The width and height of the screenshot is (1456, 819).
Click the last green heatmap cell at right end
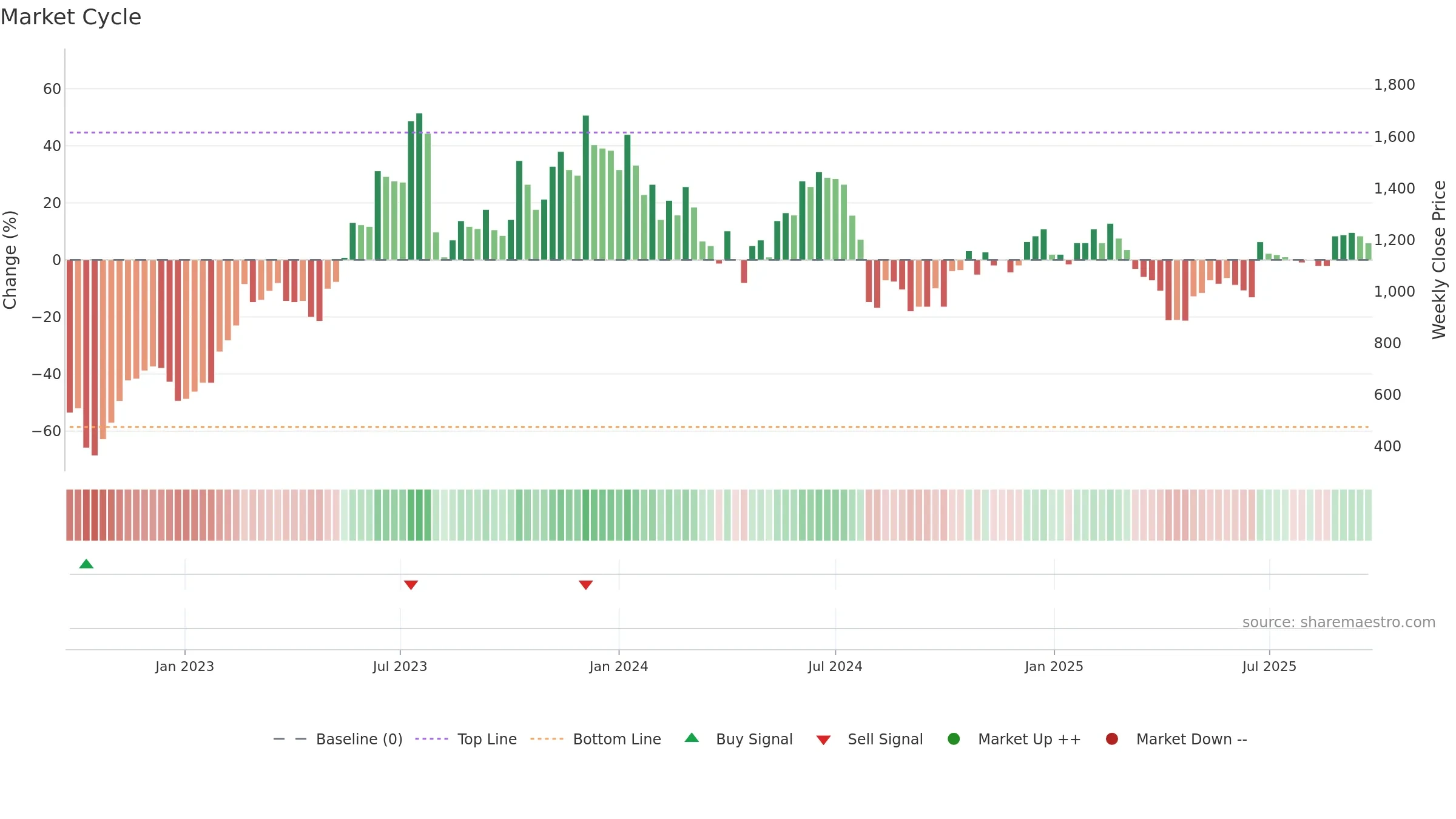pos(1368,515)
